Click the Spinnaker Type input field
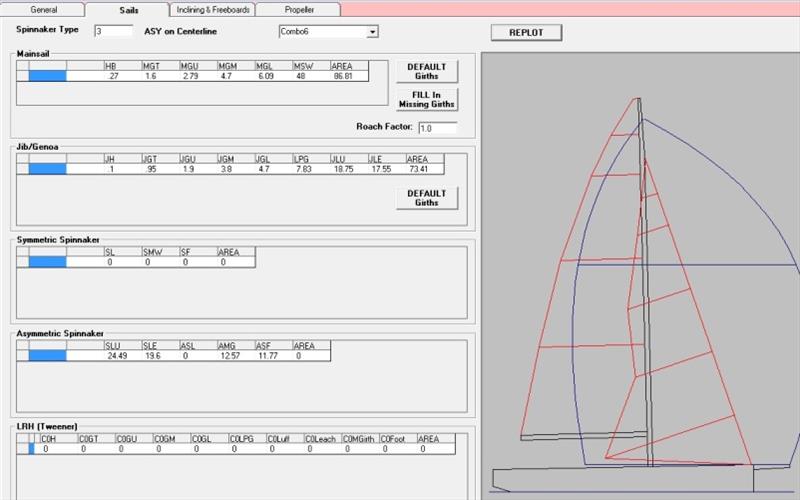Viewport: 800px width, 500px height. 113,31
